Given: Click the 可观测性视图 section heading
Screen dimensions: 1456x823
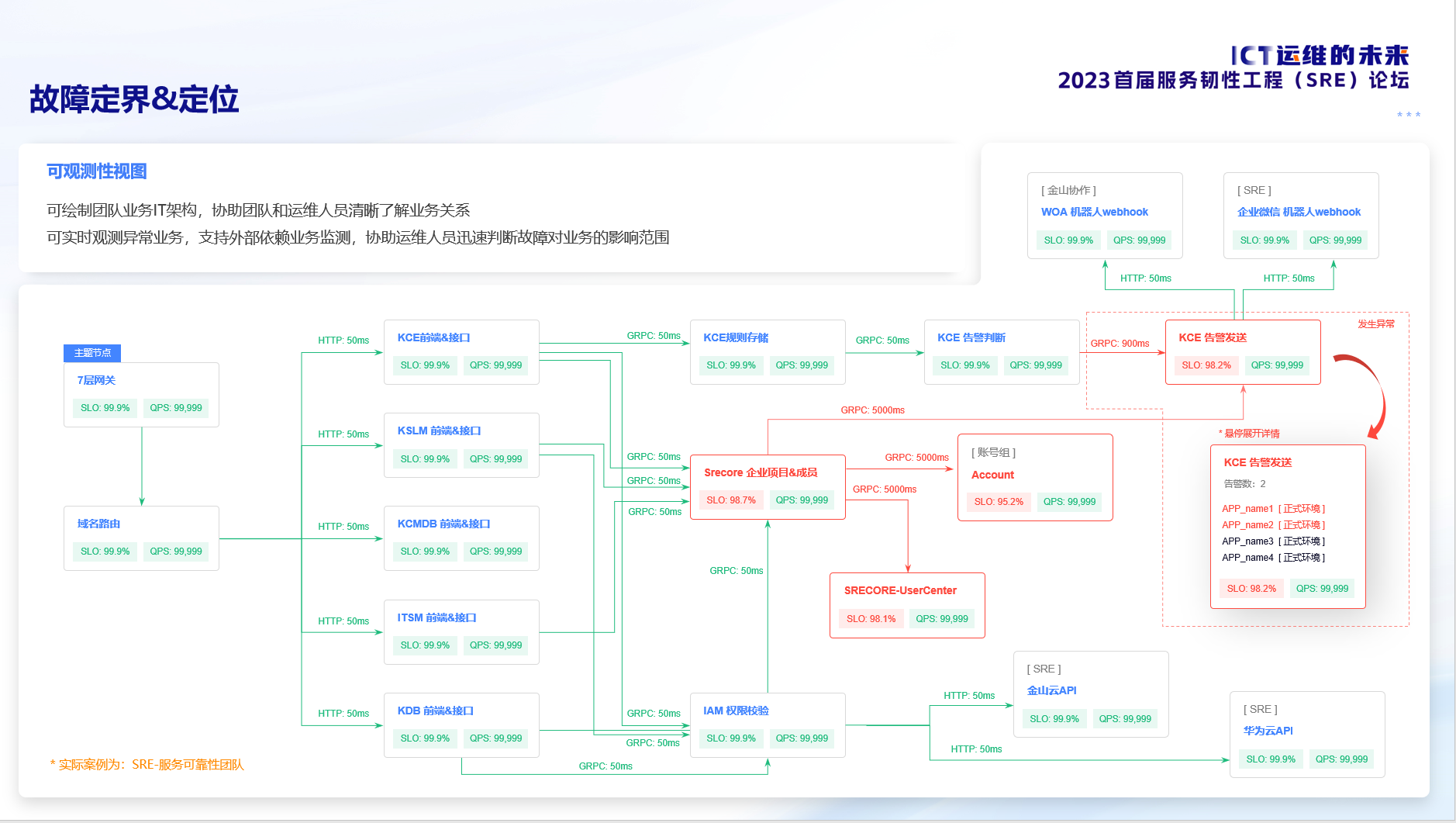Looking at the screenshot, I should (x=97, y=171).
